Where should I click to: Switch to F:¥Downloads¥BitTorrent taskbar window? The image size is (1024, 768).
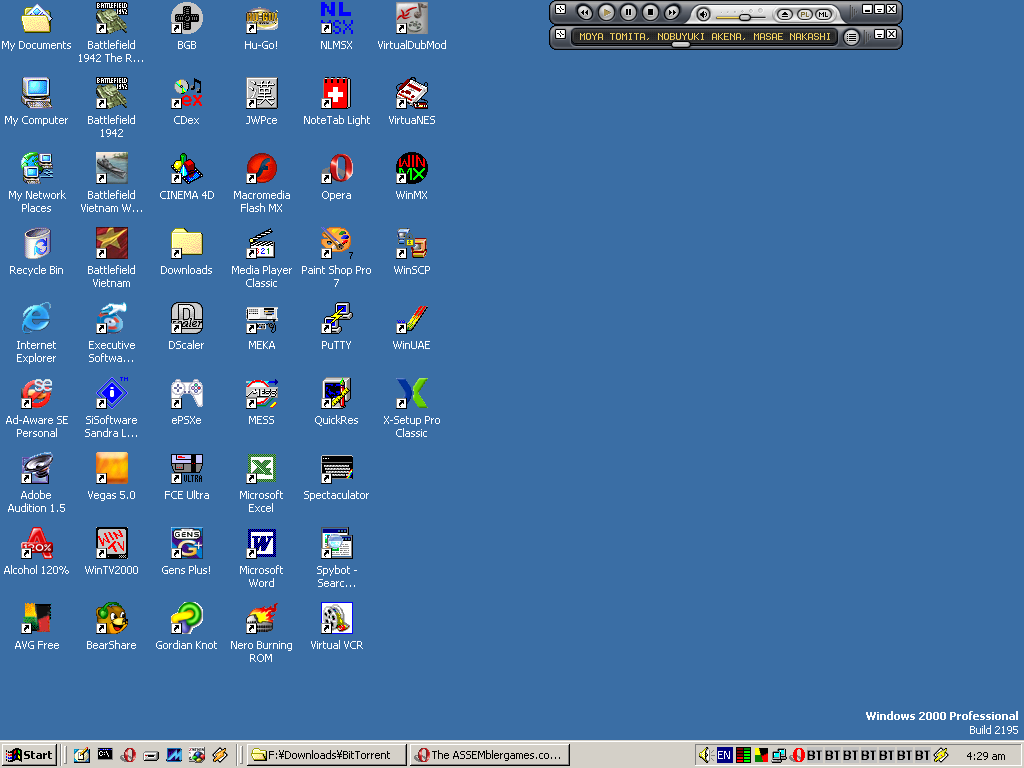327,755
